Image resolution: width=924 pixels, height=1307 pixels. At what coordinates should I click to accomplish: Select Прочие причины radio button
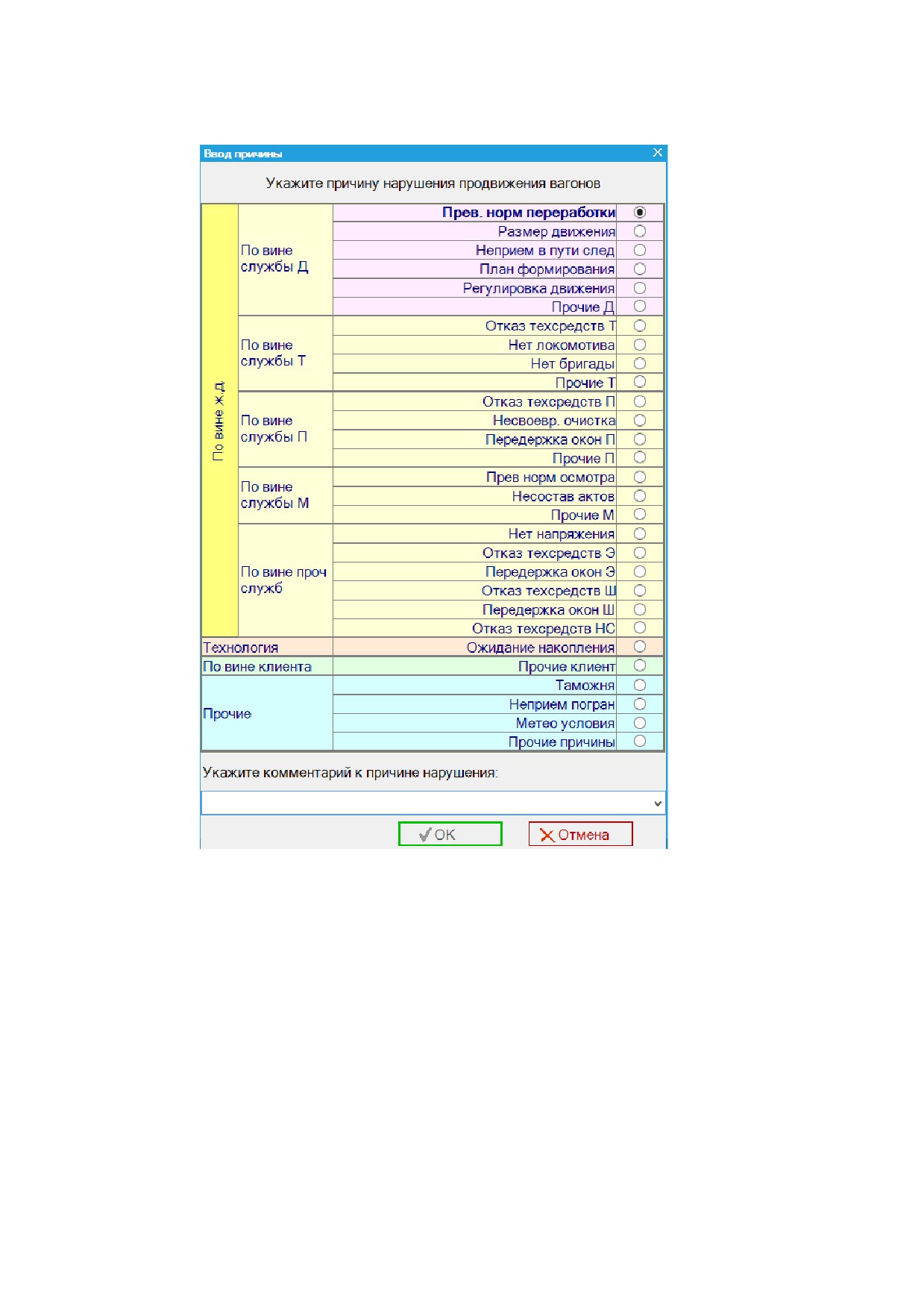tap(639, 741)
